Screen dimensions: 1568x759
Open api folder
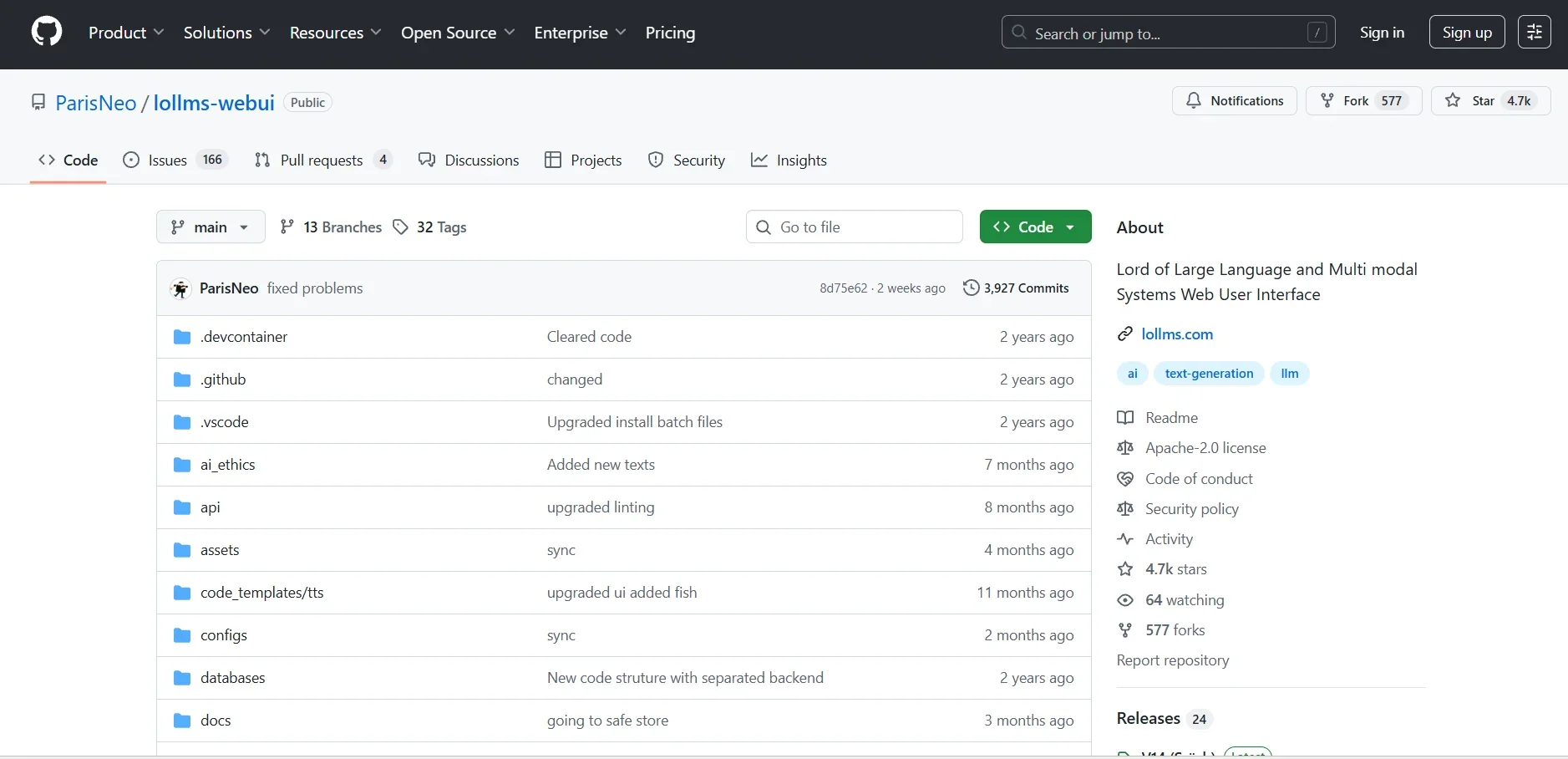click(x=211, y=507)
